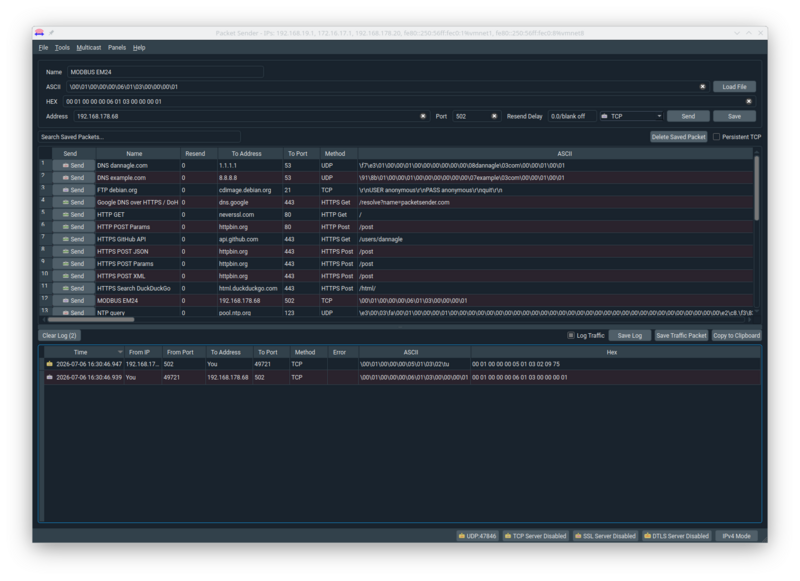This screenshot has height=581, width=800.
Task: Sort saved packets by Method column
Action: (335, 154)
